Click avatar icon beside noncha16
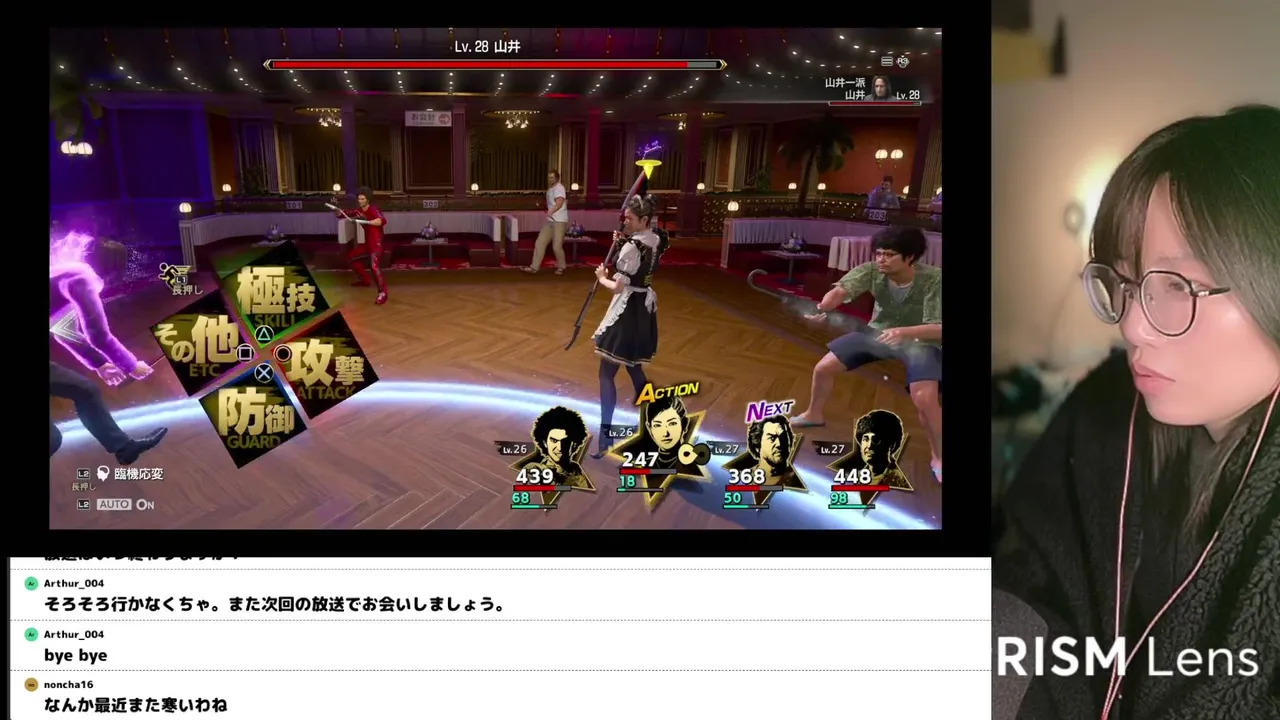 click(x=31, y=685)
